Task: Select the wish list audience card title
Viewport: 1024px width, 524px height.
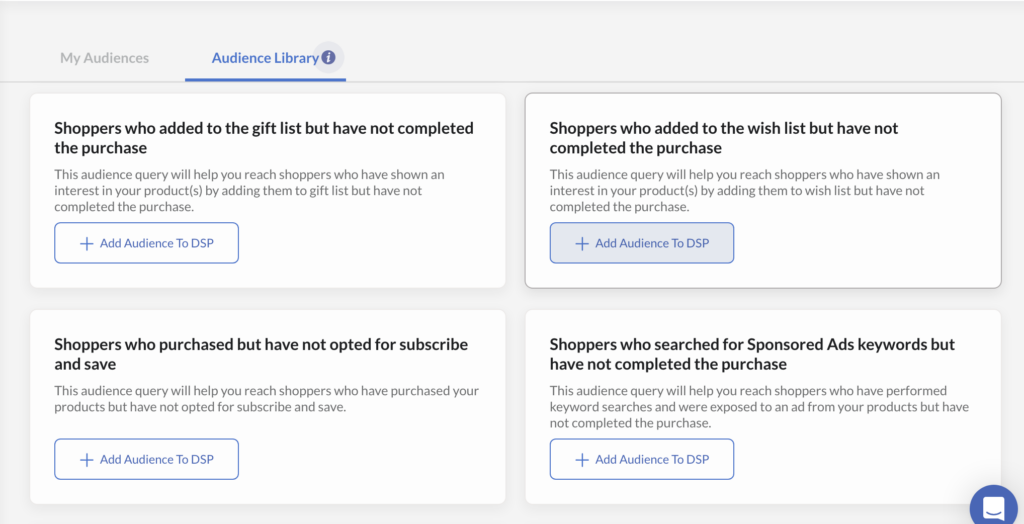Action: (x=724, y=138)
